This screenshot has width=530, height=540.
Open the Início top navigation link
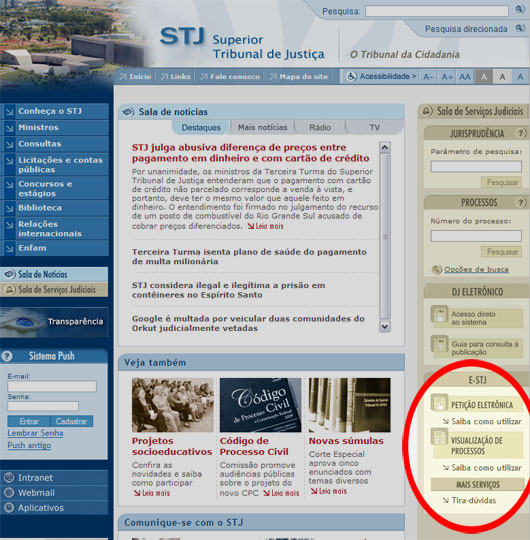pyautogui.click(x=135, y=77)
